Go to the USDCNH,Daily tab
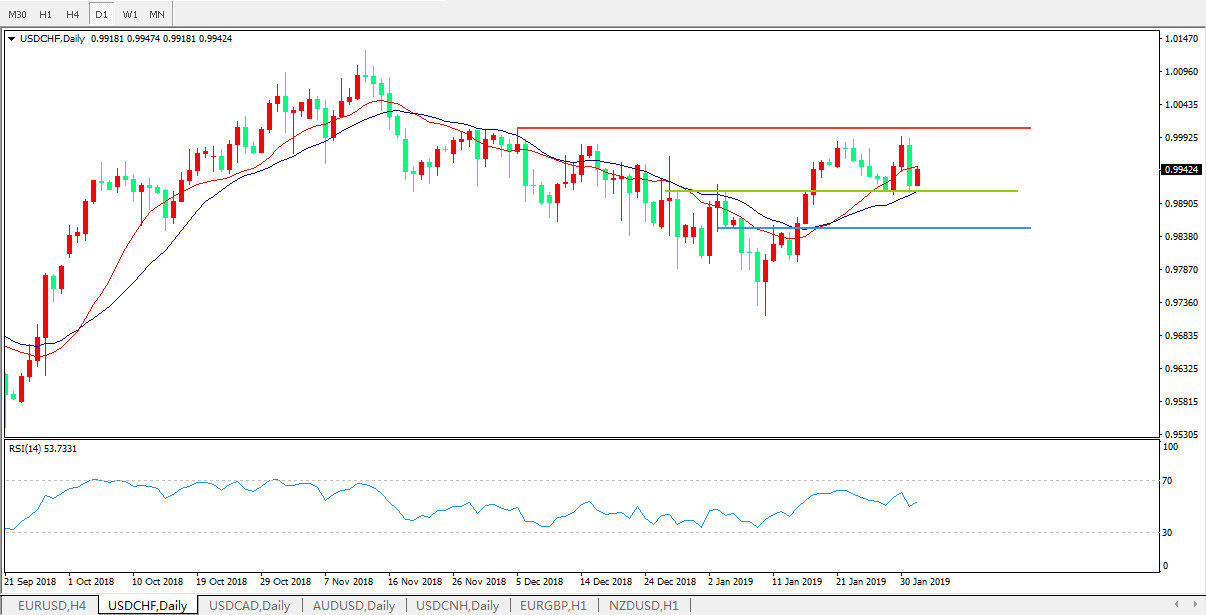This screenshot has width=1206, height=615. (x=457, y=605)
